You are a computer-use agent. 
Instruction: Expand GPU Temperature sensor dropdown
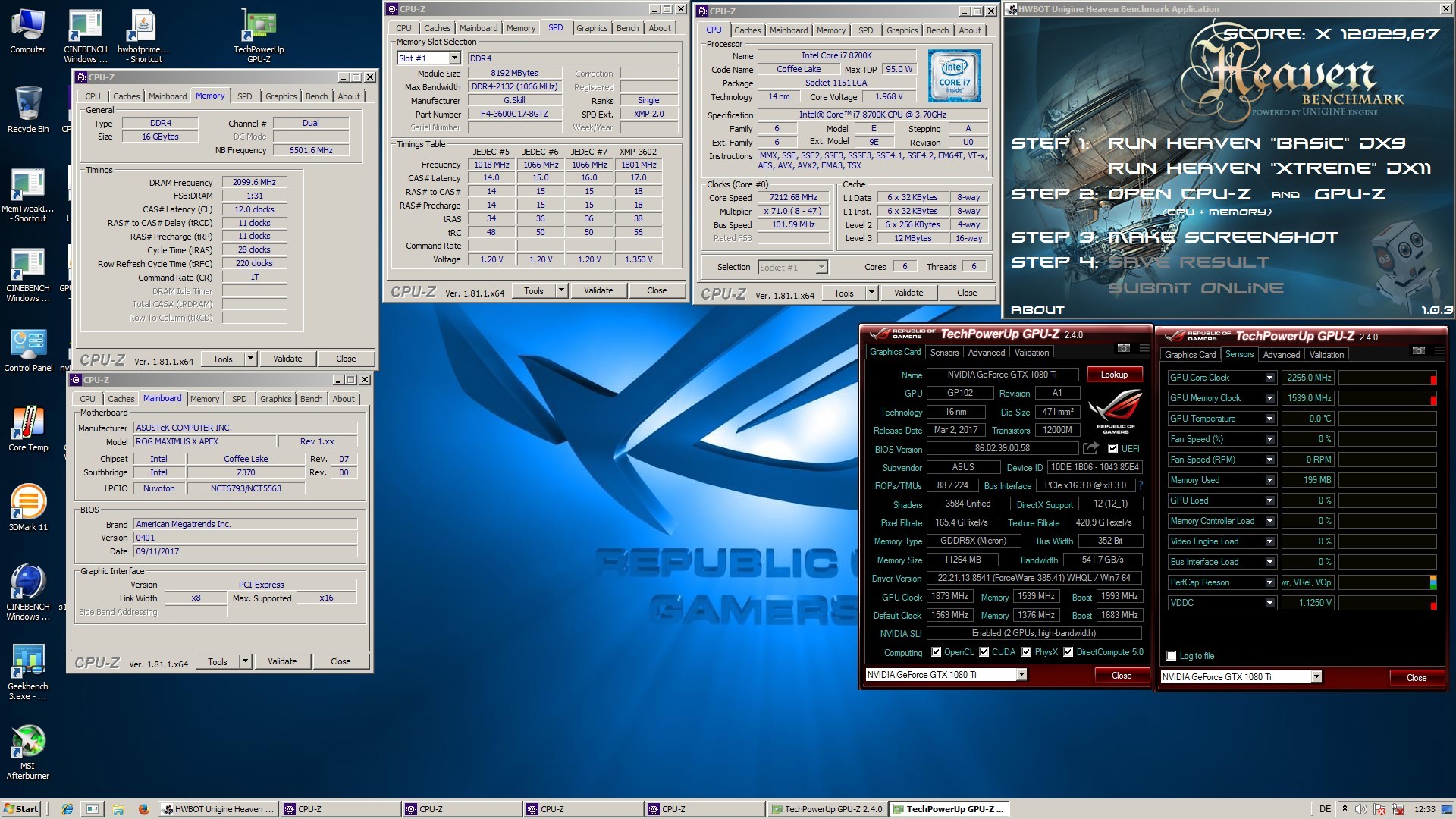click(x=1269, y=419)
